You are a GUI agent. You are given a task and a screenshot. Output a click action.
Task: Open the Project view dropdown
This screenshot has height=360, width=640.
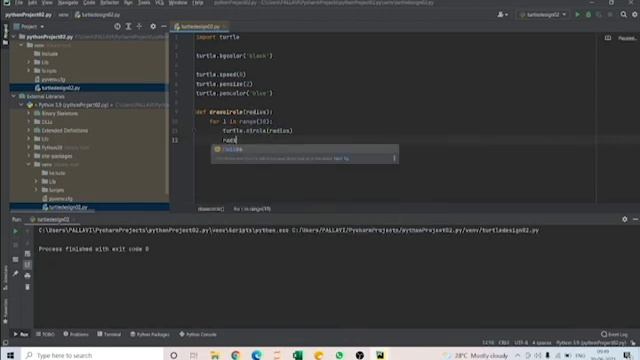(29, 27)
